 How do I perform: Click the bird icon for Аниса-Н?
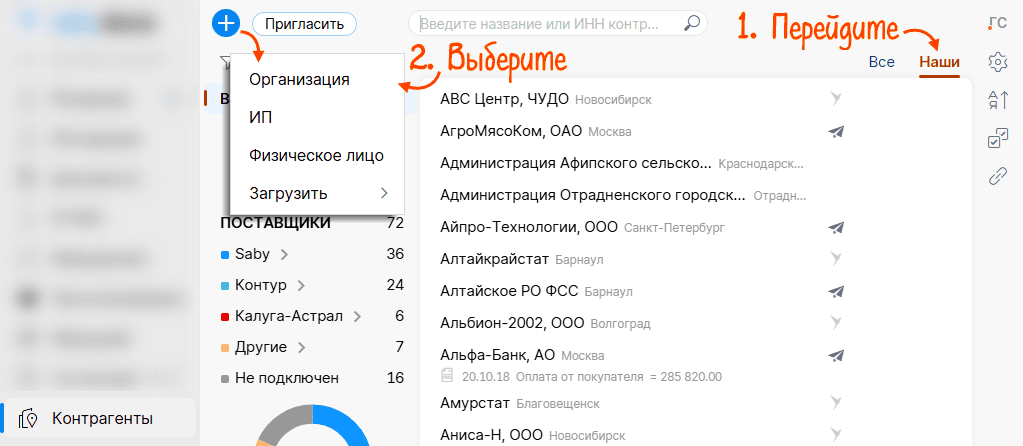pyautogui.click(x=836, y=435)
